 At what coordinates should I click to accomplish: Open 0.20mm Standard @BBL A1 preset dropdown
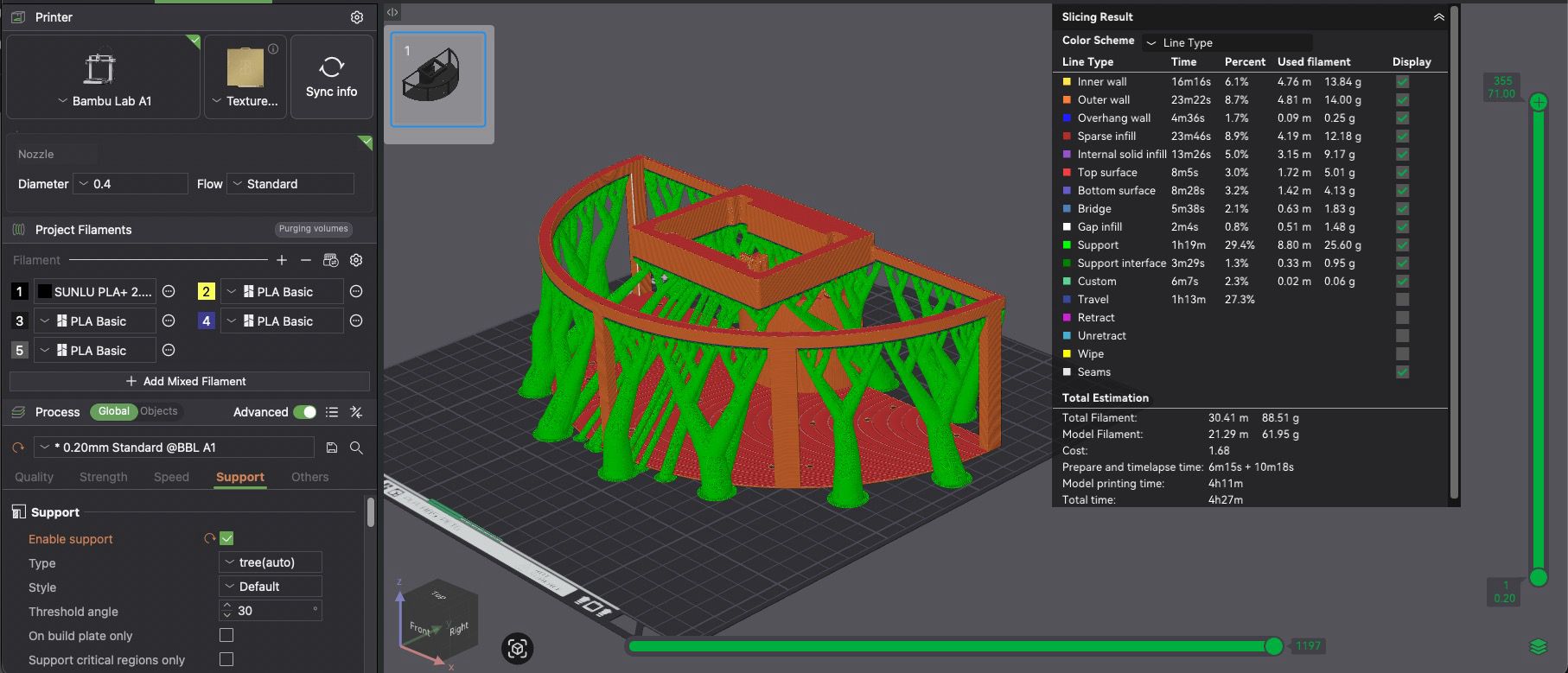tap(175, 448)
